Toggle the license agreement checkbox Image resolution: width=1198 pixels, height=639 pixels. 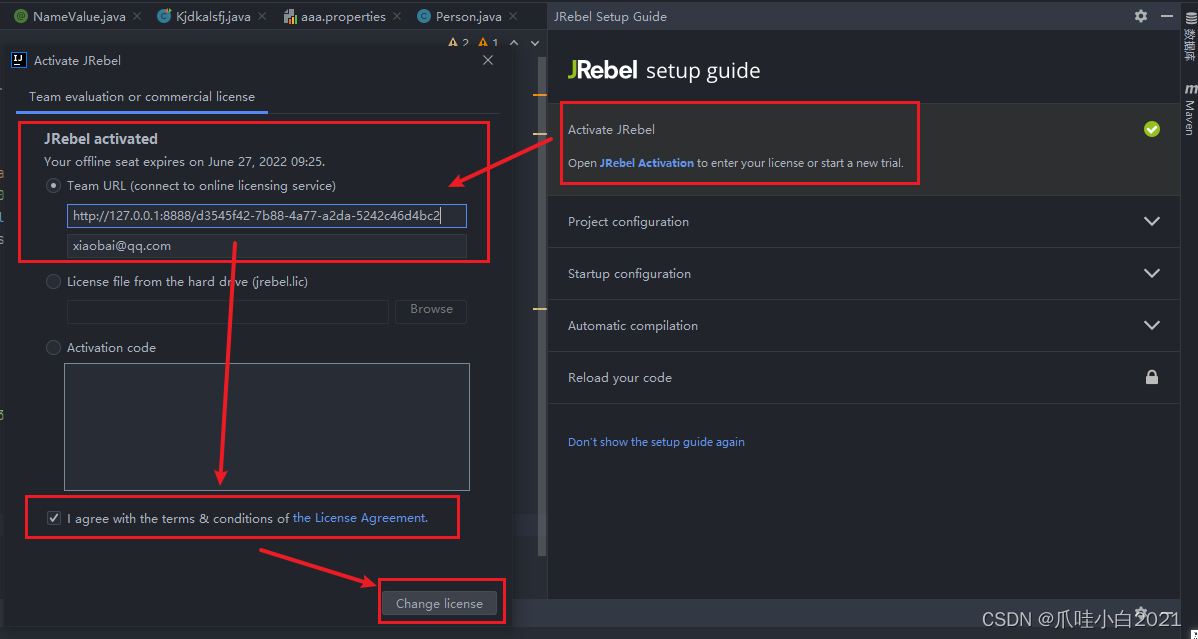click(53, 518)
